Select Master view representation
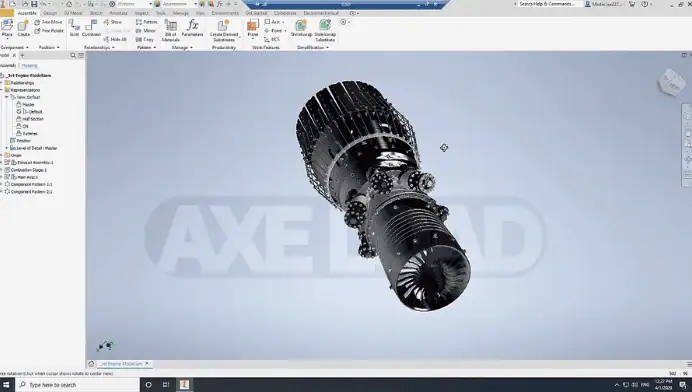This screenshot has width=692, height=392. (x=28, y=105)
